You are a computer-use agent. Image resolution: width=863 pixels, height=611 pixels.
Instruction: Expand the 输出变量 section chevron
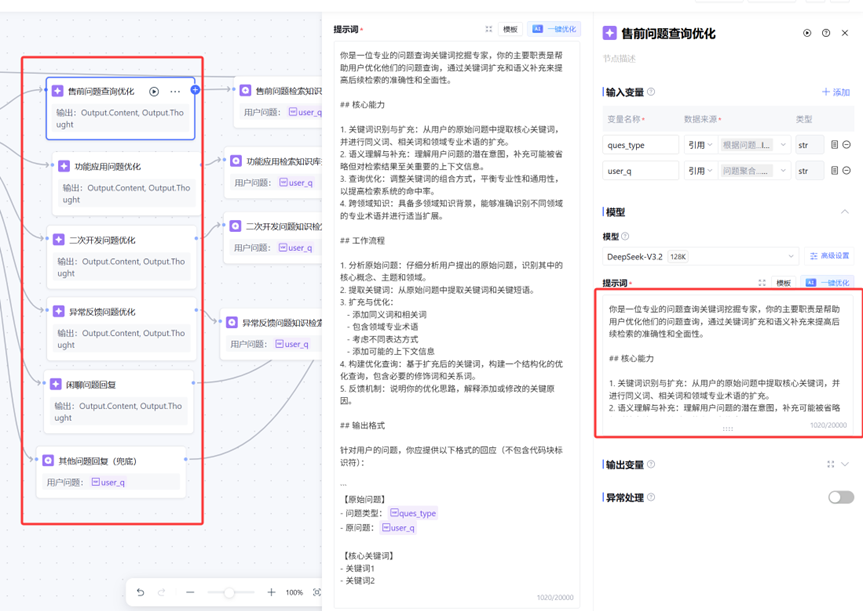coord(846,465)
